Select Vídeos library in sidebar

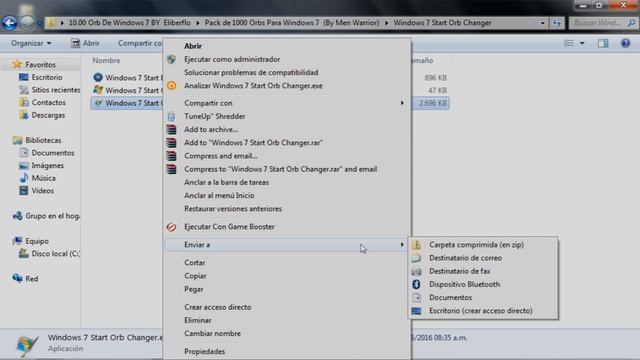pos(42,191)
